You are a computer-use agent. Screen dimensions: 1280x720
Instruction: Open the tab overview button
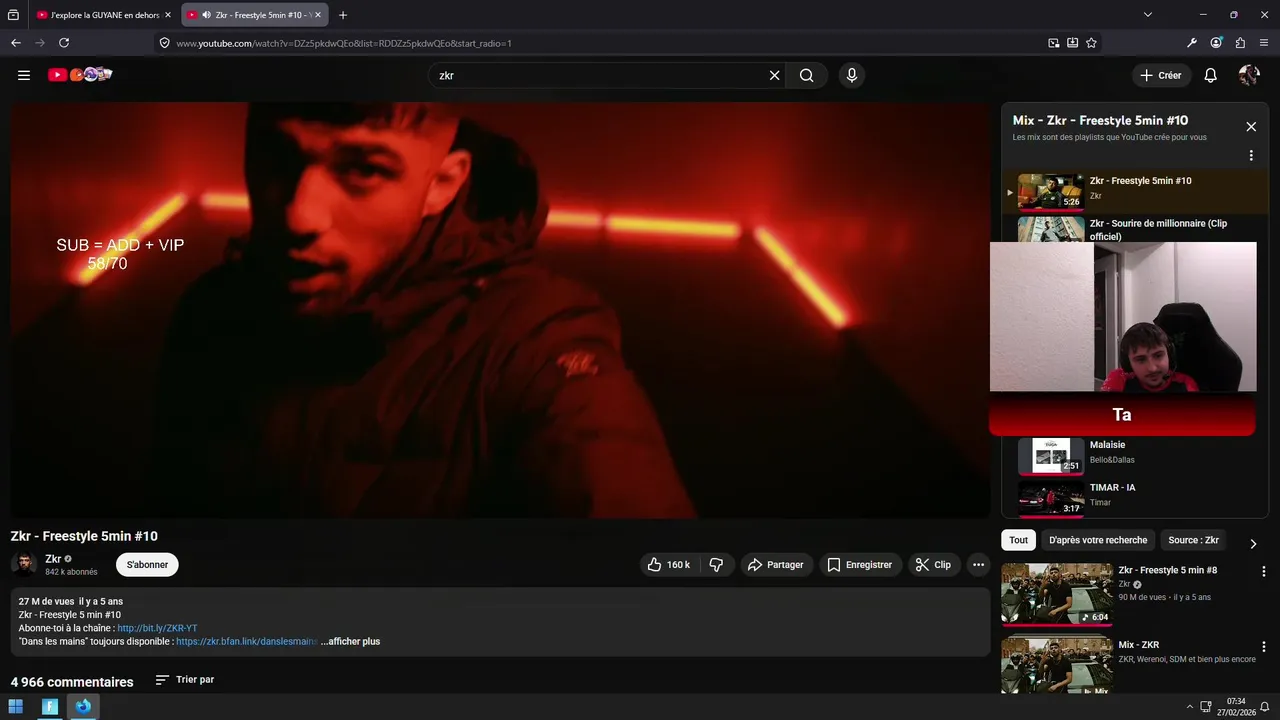(13, 15)
